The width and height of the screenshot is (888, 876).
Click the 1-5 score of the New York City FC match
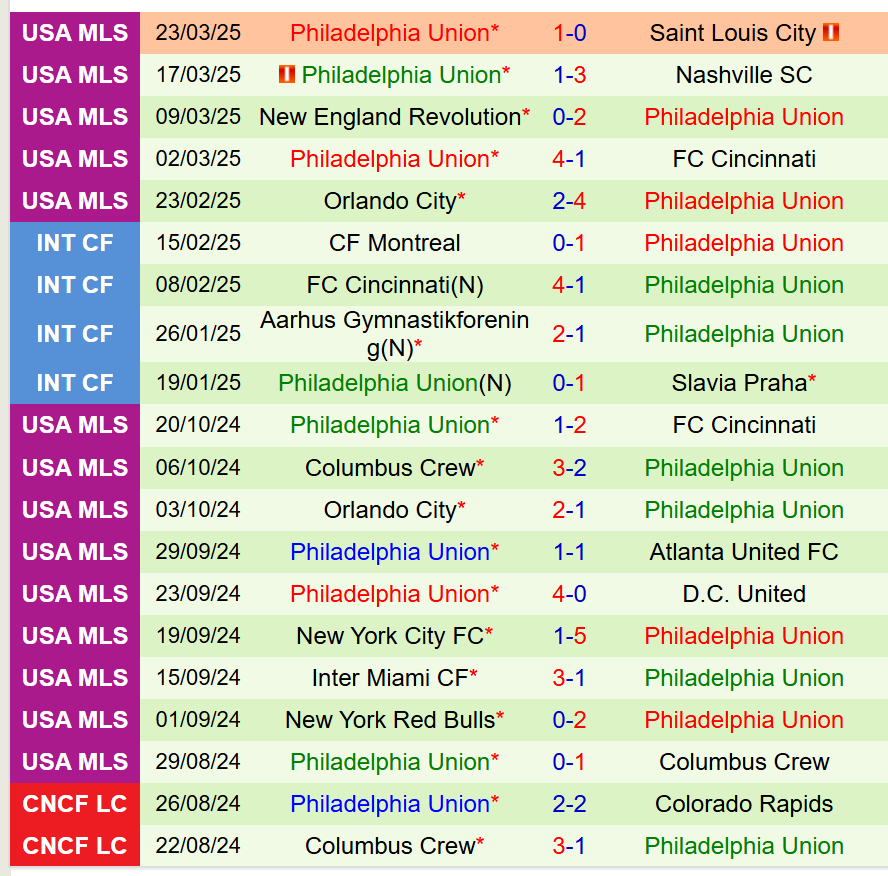[x=569, y=636]
